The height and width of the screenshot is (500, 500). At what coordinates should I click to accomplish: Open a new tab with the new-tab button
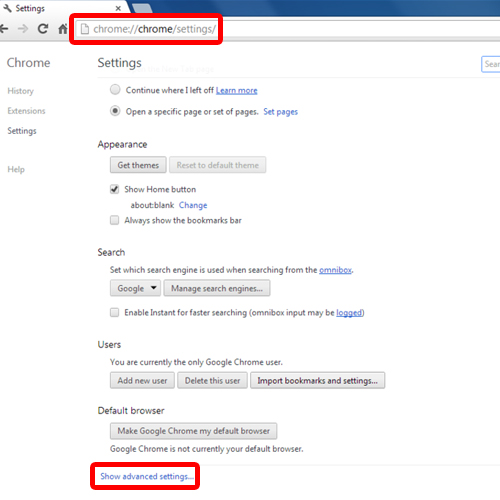142,8
